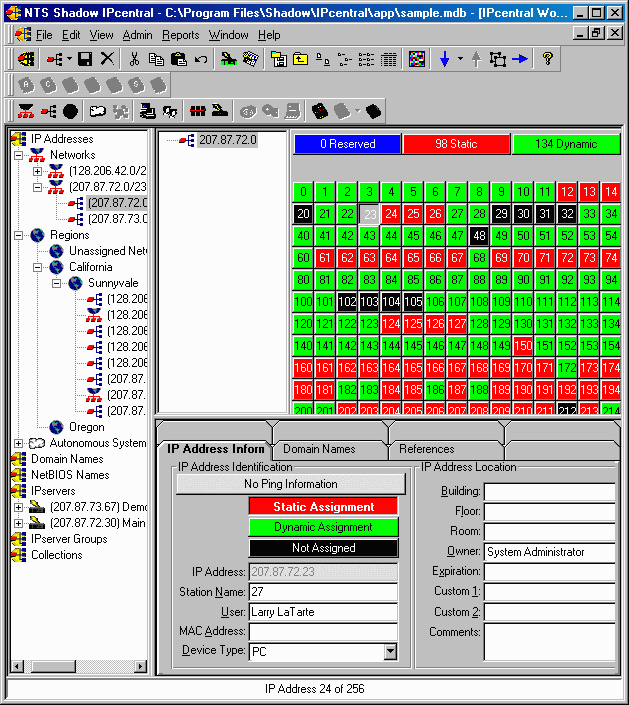Click the multicolor grid map icon
Viewport: 629px width, 705px height.
tap(417, 59)
